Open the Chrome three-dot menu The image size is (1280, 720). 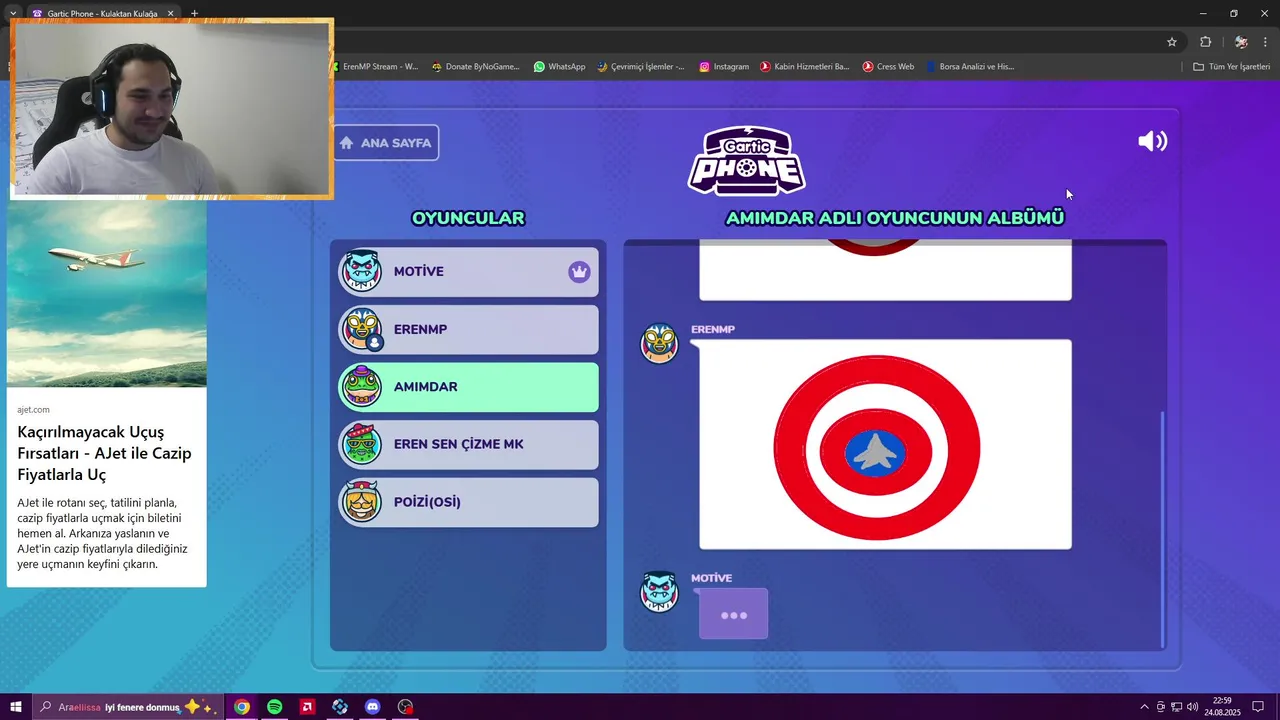click(x=1267, y=42)
